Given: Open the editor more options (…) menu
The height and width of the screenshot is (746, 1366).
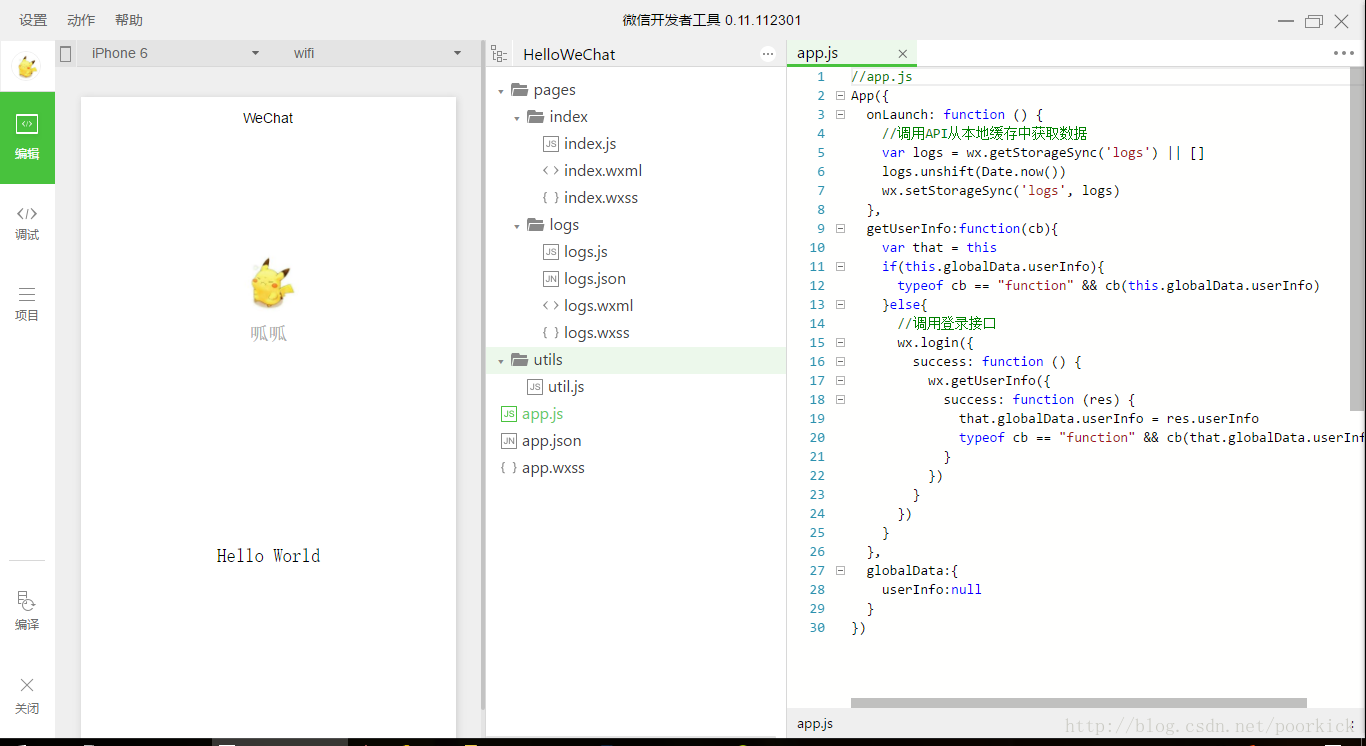Looking at the screenshot, I should point(1344,54).
